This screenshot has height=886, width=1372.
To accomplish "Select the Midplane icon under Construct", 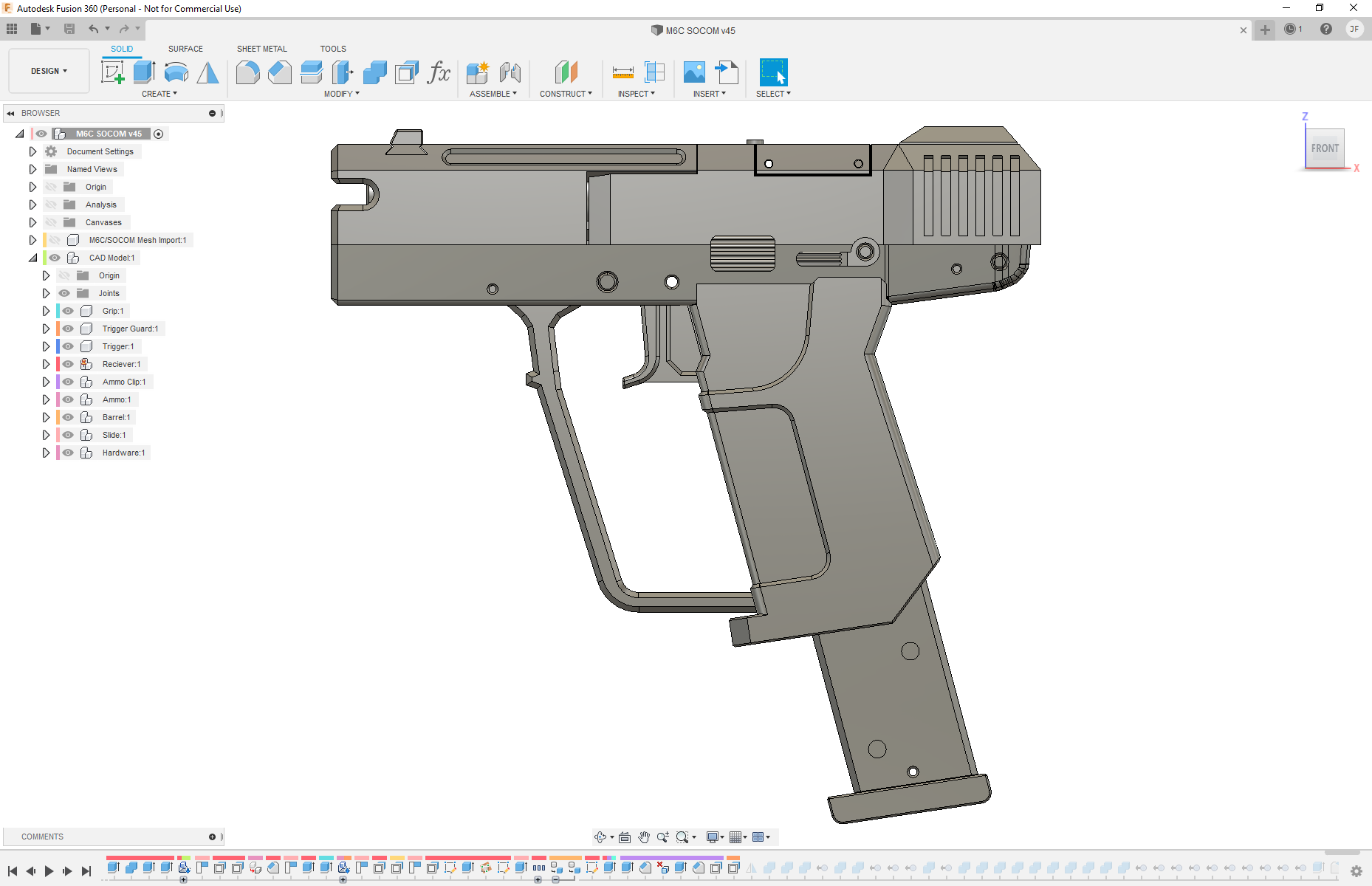I will tap(566, 72).
